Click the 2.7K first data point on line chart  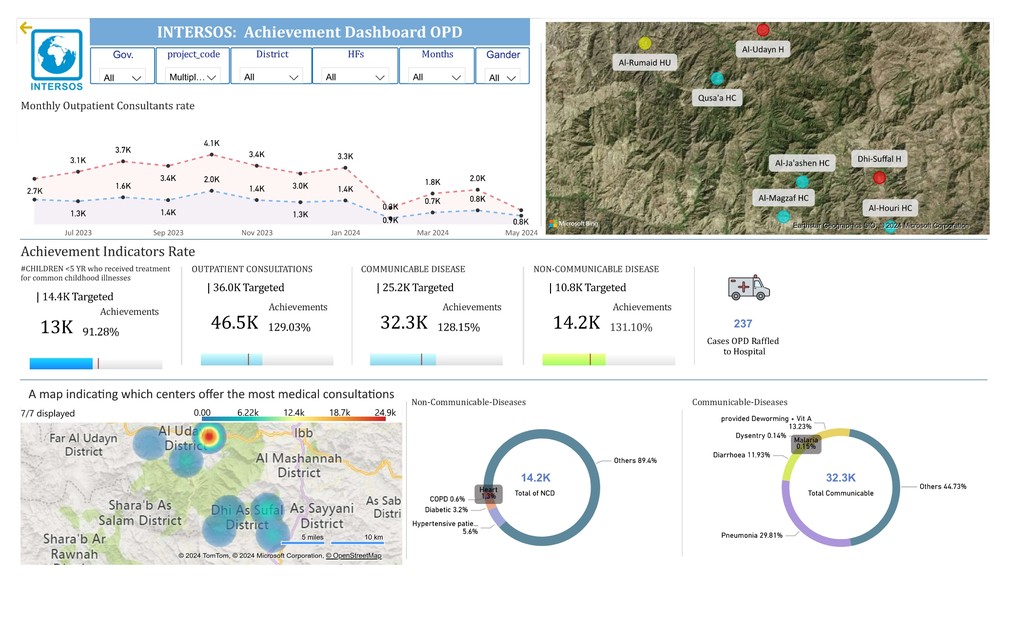coord(35,178)
